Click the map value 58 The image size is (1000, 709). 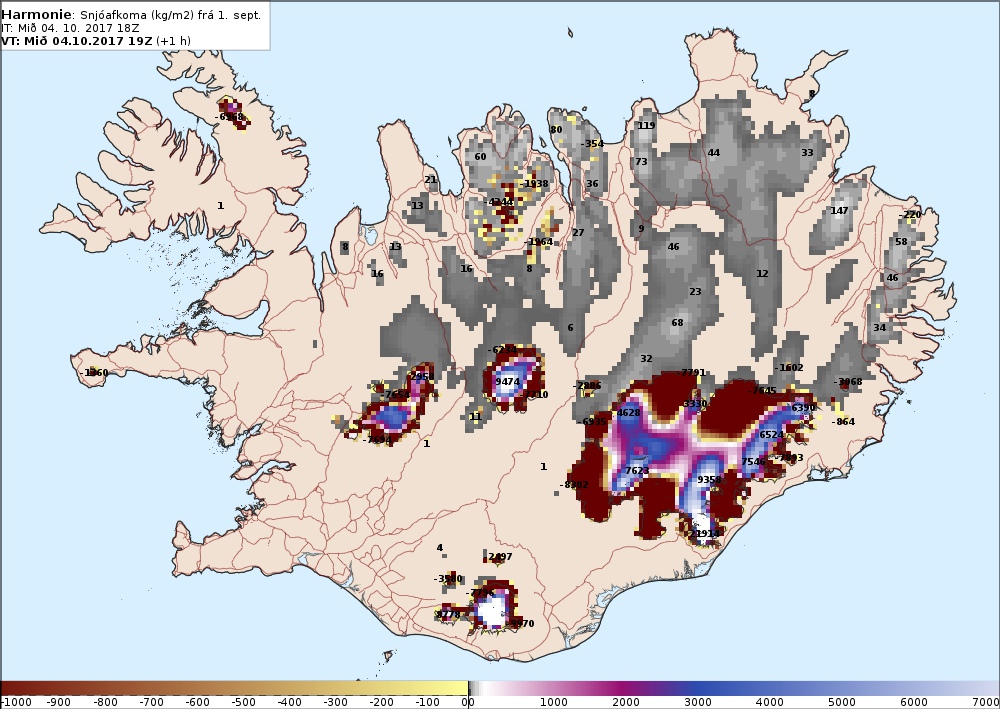tap(901, 242)
